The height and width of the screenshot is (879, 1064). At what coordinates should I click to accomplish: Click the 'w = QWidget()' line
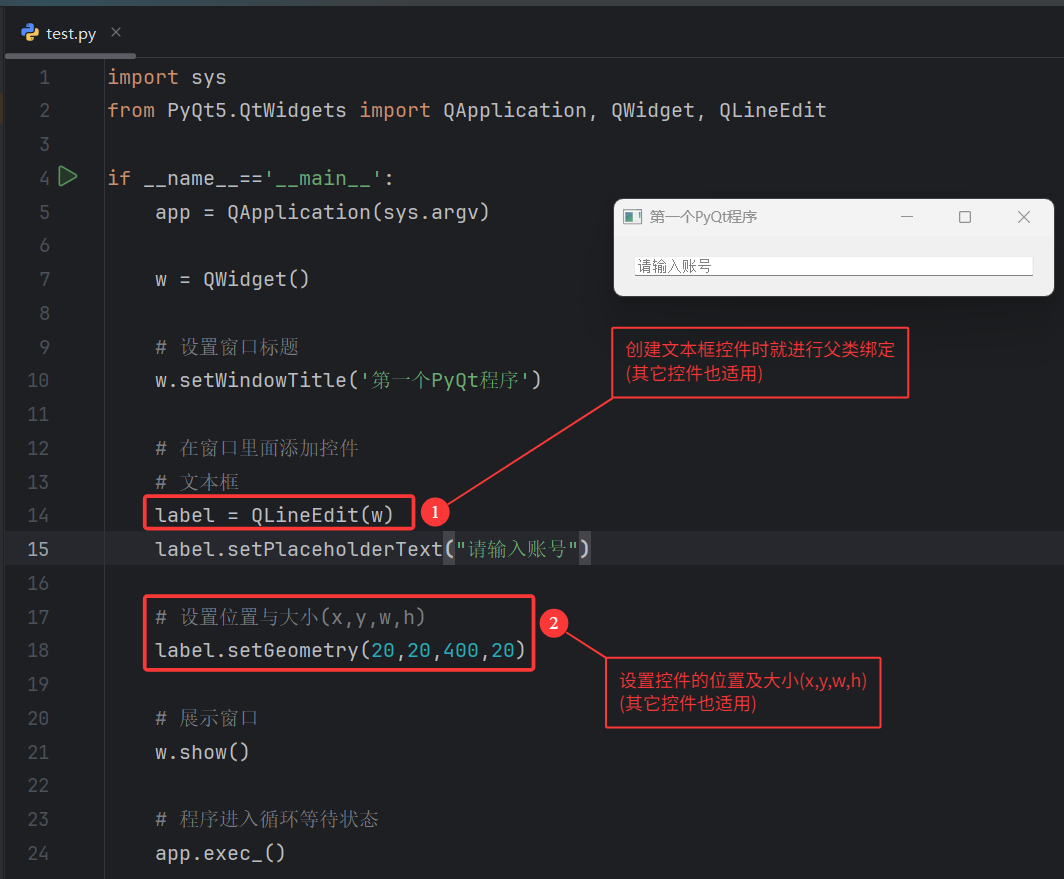pos(232,280)
